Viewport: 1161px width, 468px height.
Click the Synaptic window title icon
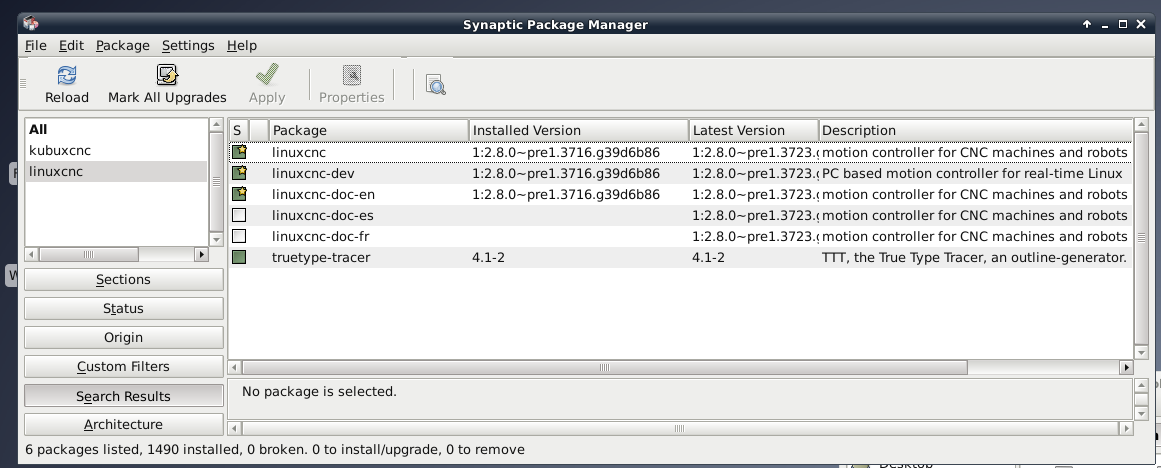tap(31, 24)
